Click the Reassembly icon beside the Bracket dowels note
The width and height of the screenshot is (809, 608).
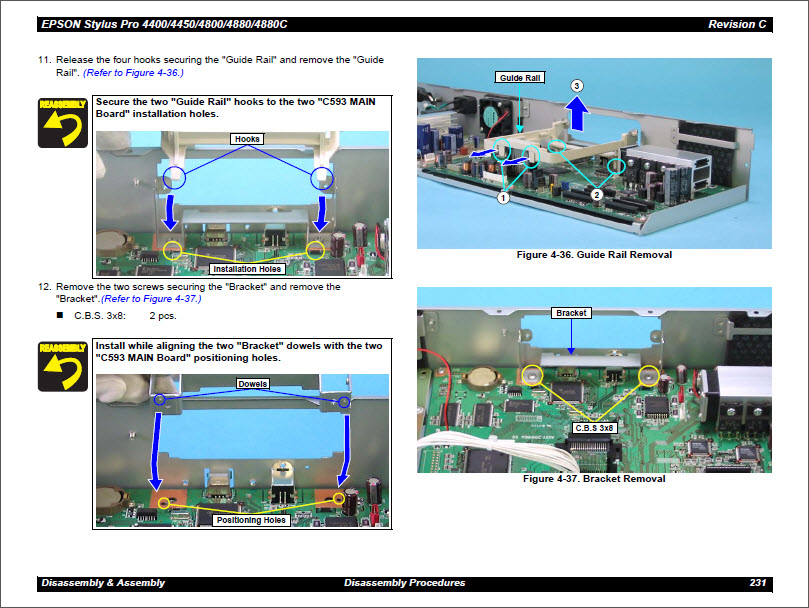63,365
